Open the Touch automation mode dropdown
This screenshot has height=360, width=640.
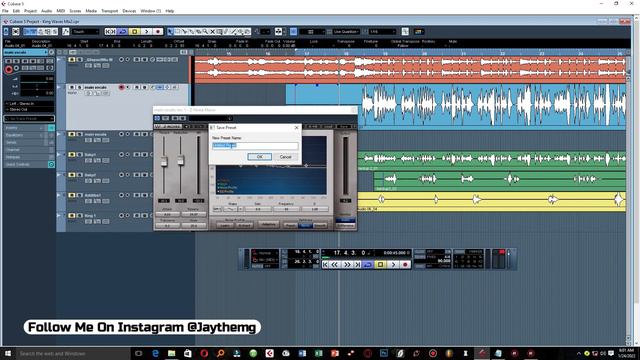(86, 31)
